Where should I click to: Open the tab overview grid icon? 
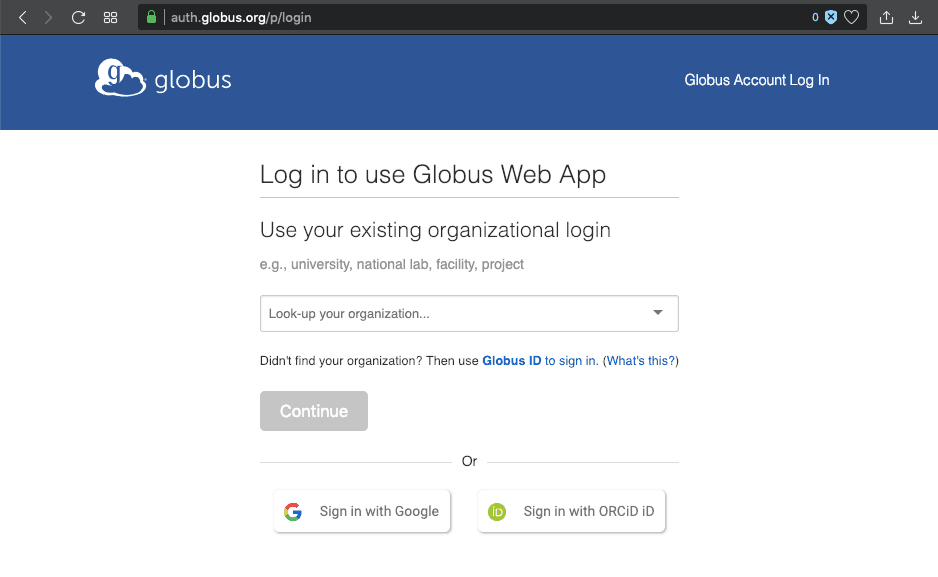[111, 17]
